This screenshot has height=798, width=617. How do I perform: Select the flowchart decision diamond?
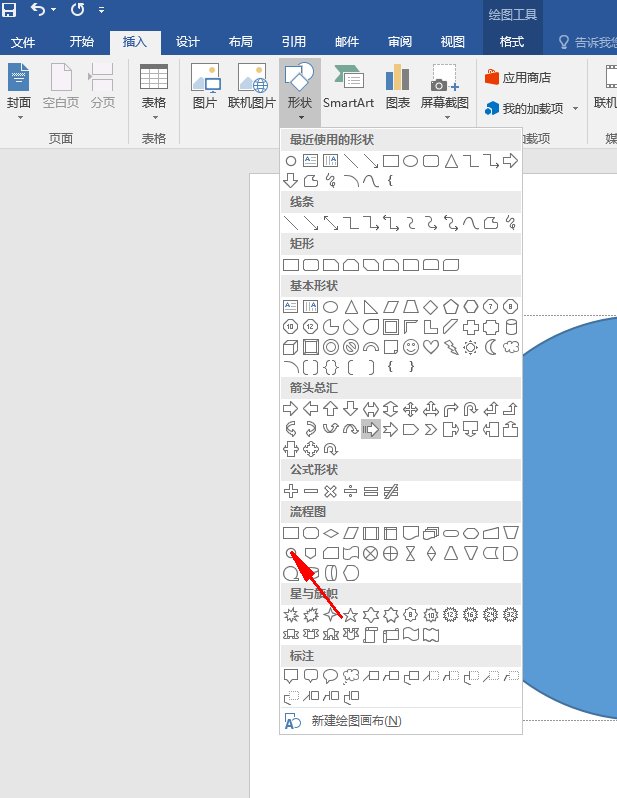tap(331, 533)
